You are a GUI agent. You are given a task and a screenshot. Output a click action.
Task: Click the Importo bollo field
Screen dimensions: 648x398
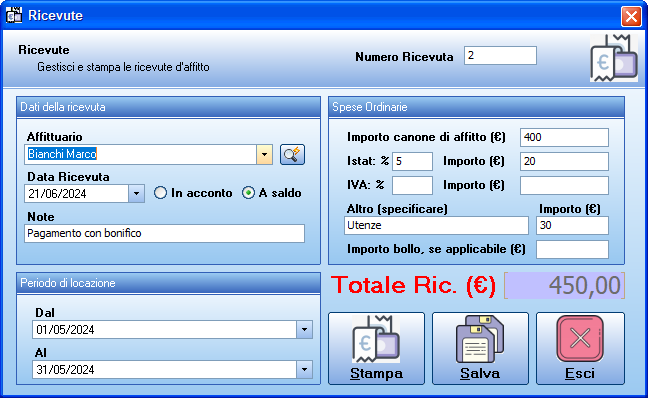point(572,249)
